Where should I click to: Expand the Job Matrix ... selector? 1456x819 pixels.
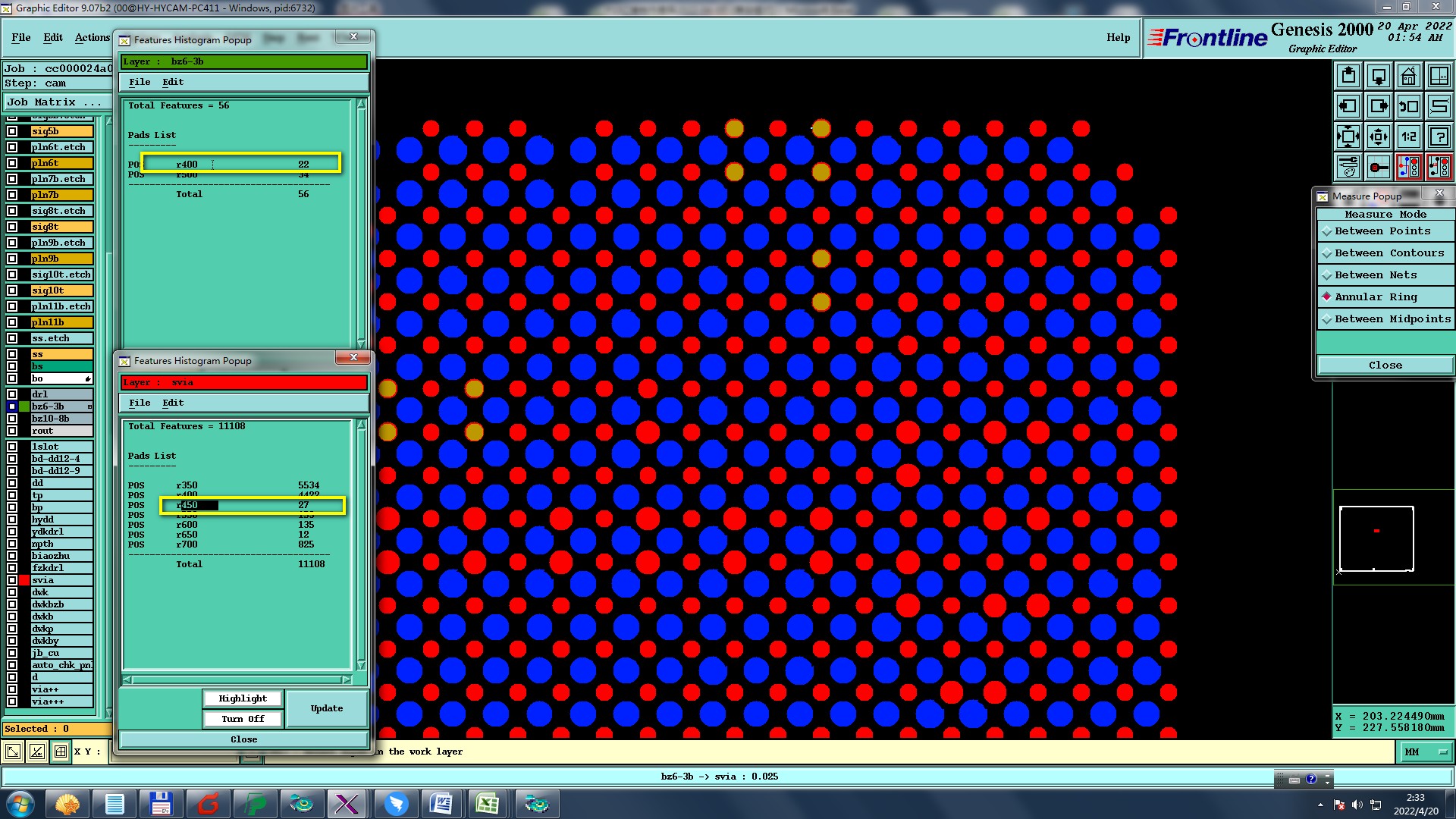(58, 102)
